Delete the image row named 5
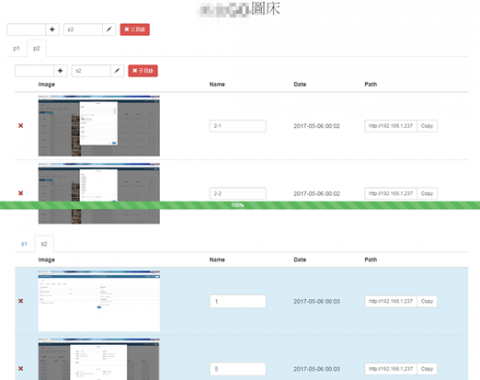This screenshot has width=480, height=380. pyautogui.click(x=21, y=369)
